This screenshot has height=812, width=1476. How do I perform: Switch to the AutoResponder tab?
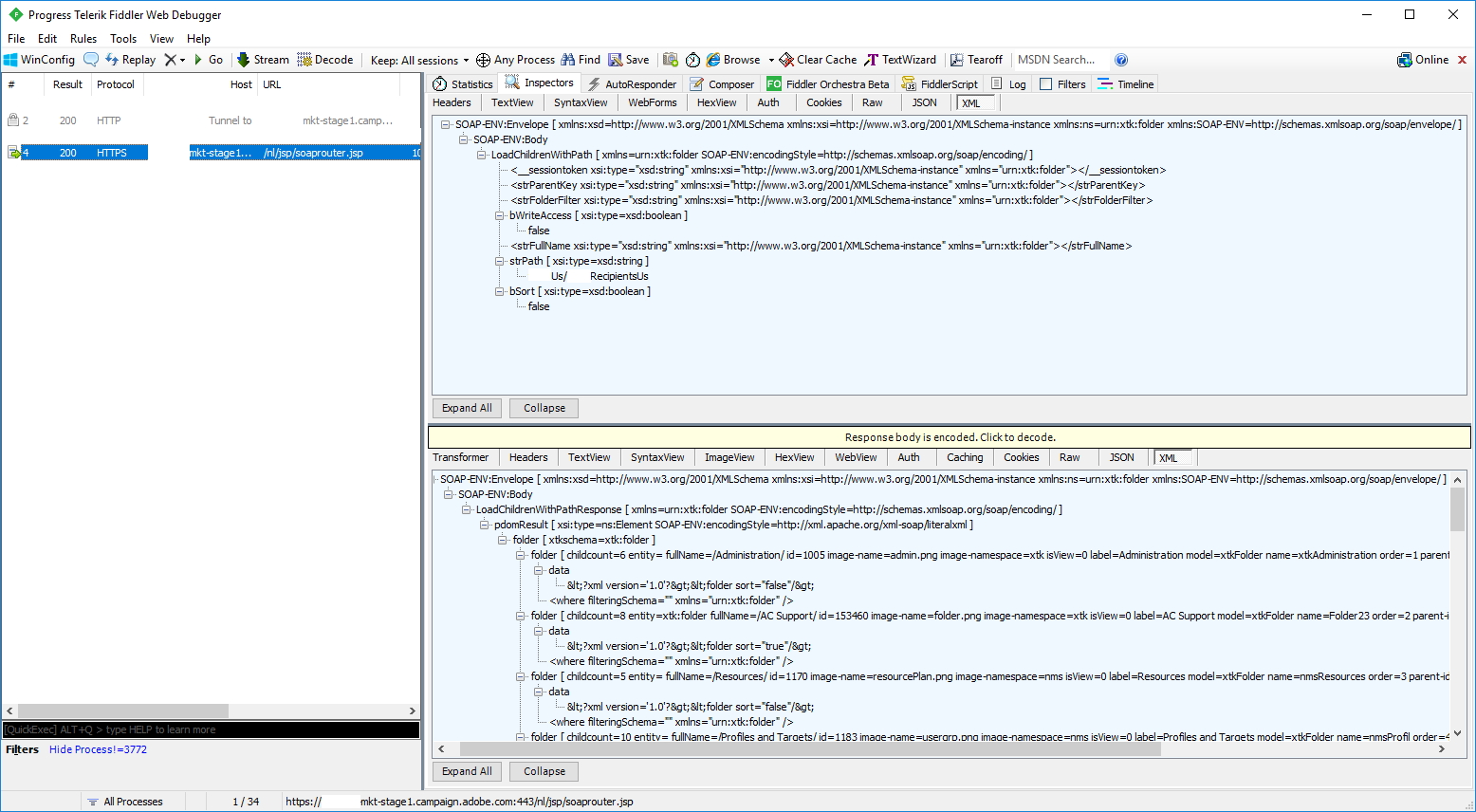point(632,84)
